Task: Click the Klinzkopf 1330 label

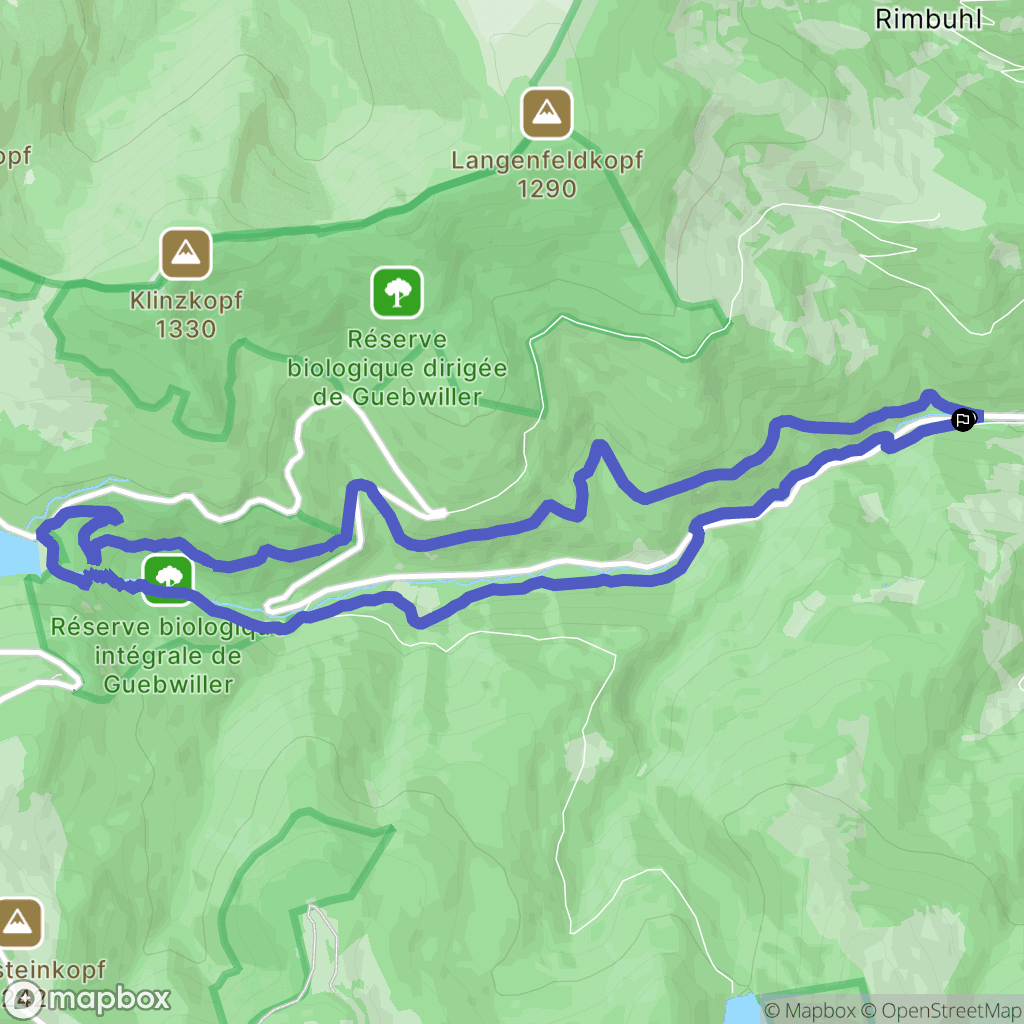Action: pos(186,315)
